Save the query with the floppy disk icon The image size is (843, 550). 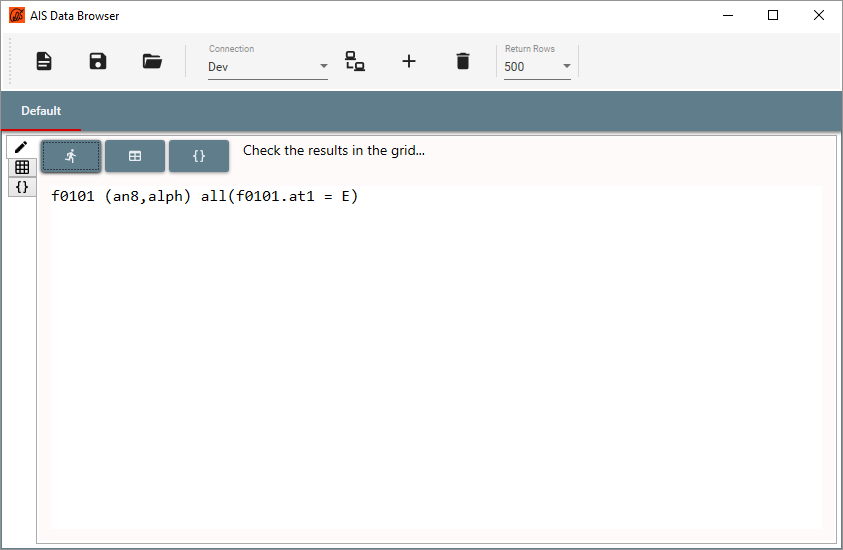98,61
